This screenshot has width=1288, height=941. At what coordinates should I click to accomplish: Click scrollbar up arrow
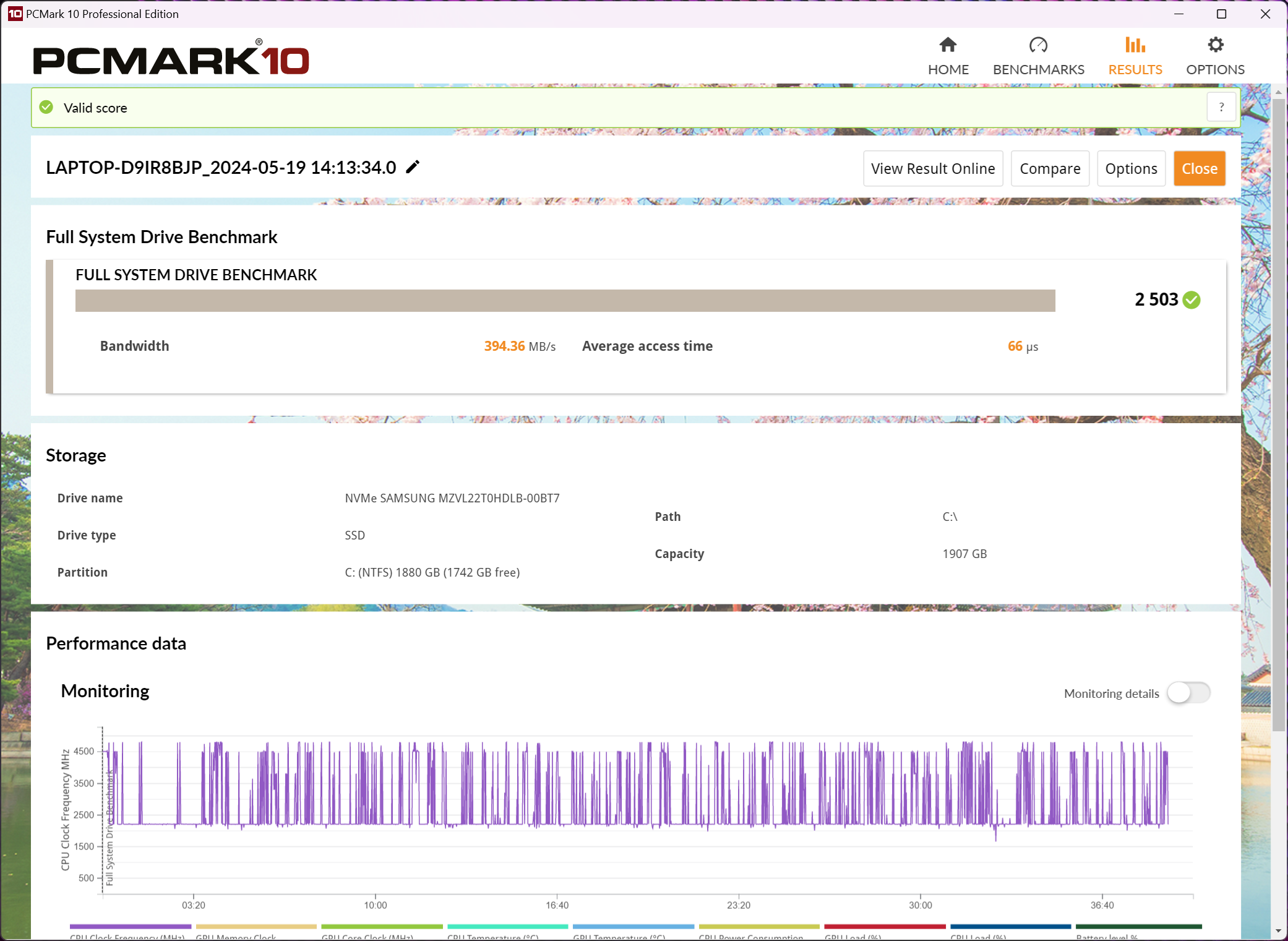click(1278, 92)
